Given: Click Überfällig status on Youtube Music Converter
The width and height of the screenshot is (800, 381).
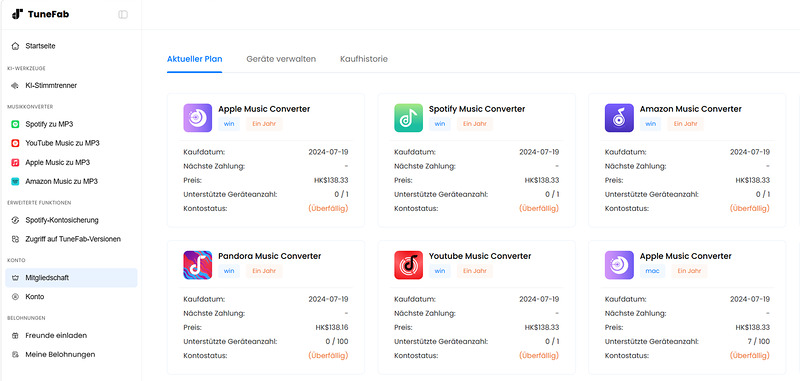Looking at the screenshot, I should pos(539,355).
